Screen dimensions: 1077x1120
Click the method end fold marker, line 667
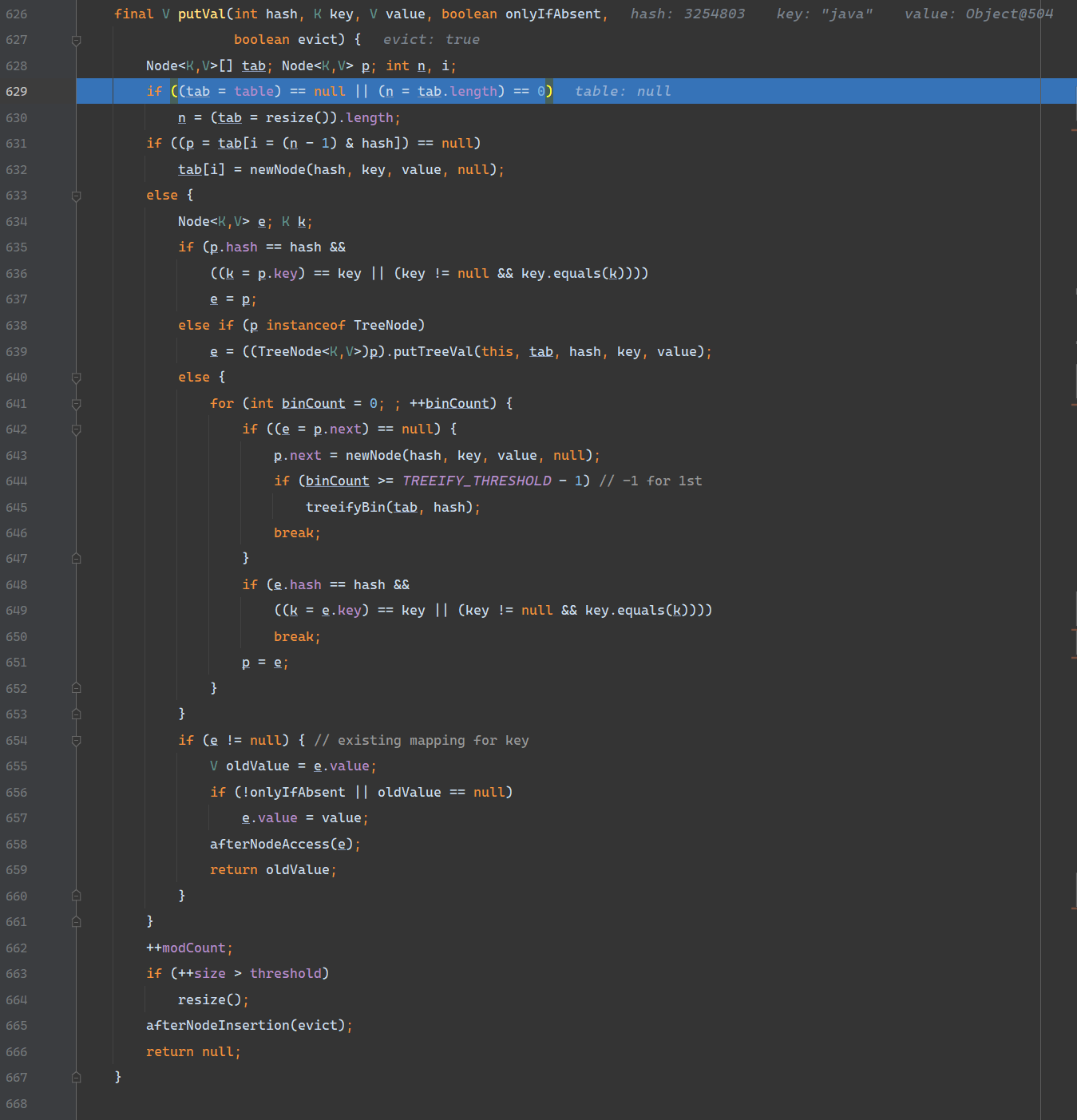[76, 1078]
